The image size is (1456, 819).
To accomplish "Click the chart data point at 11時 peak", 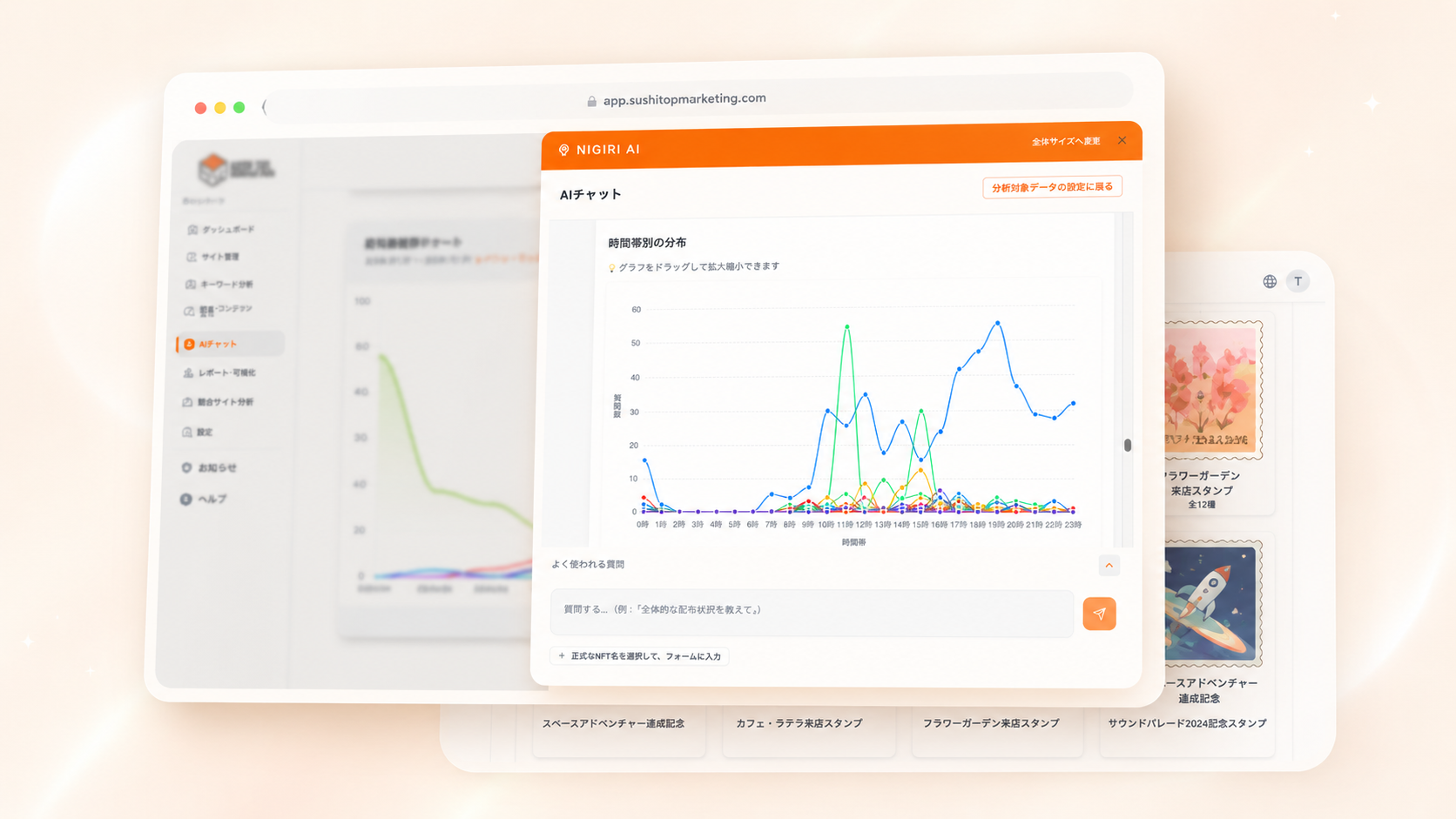I will (x=846, y=327).
